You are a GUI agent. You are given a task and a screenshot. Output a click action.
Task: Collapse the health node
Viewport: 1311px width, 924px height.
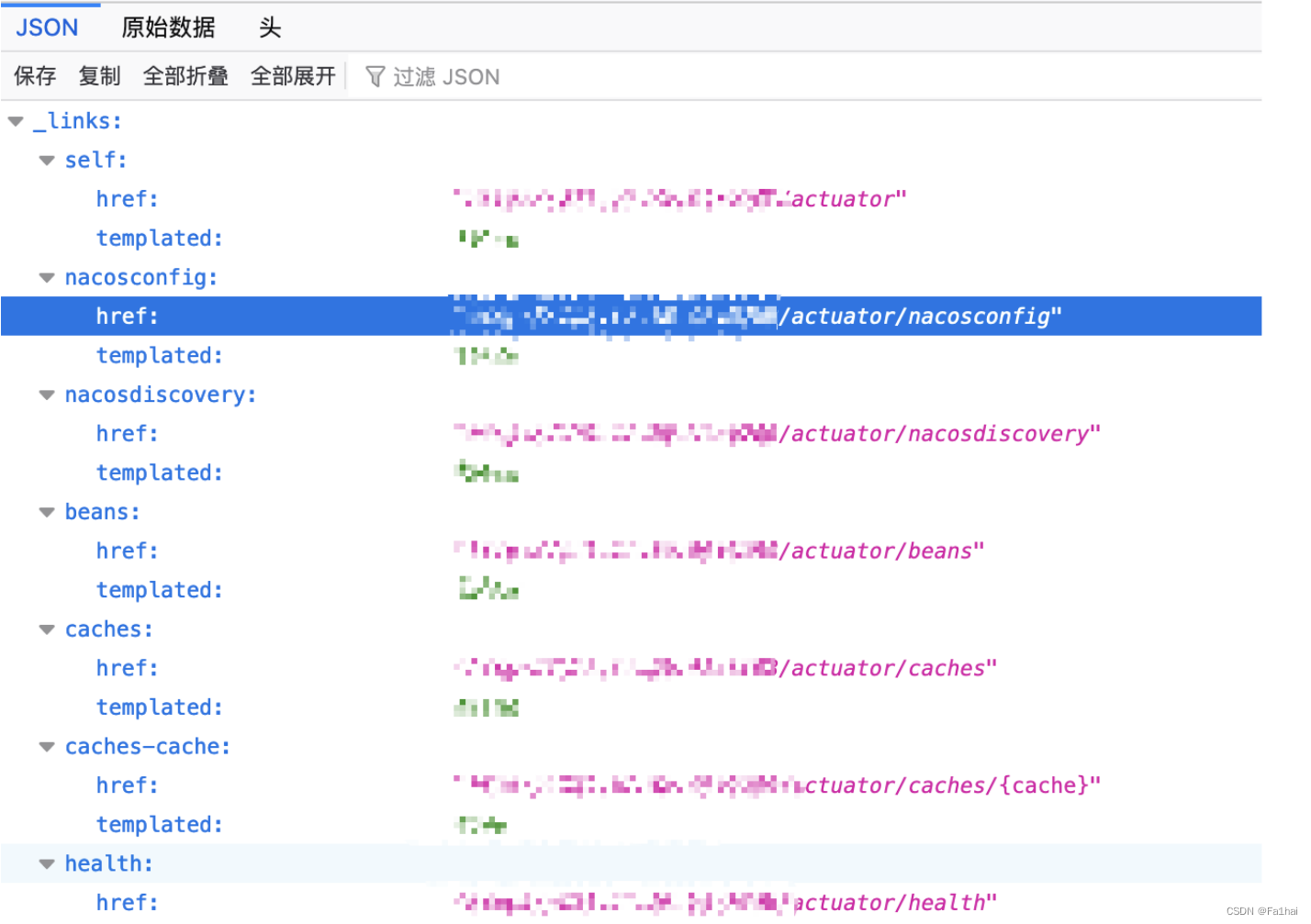(47, 864)
